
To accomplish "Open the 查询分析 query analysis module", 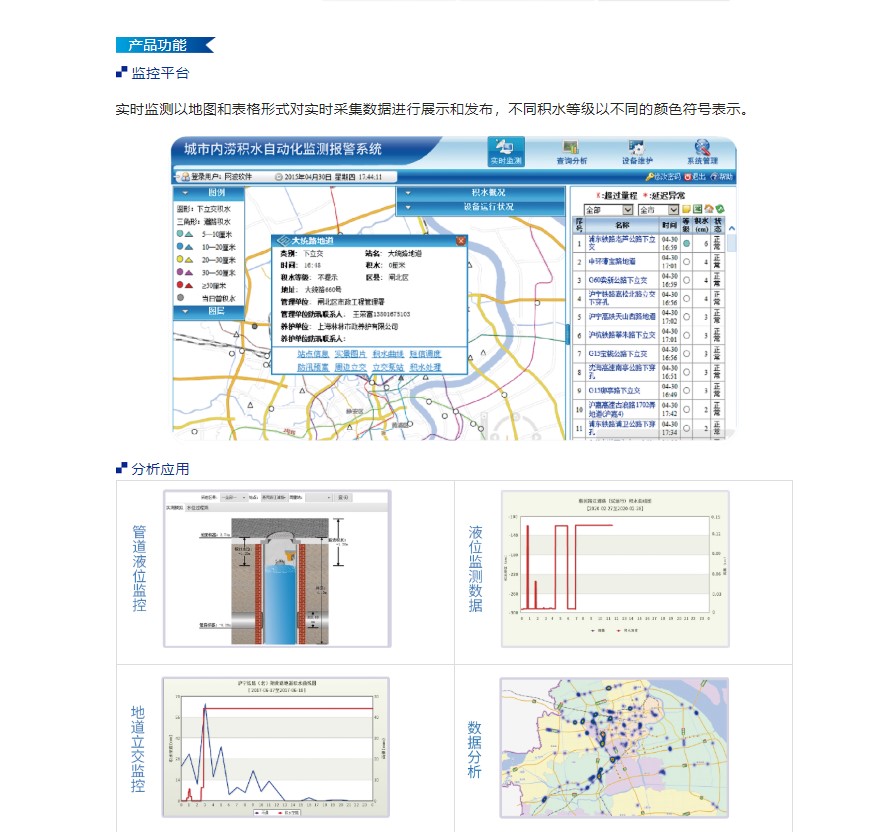I will 571,153.
